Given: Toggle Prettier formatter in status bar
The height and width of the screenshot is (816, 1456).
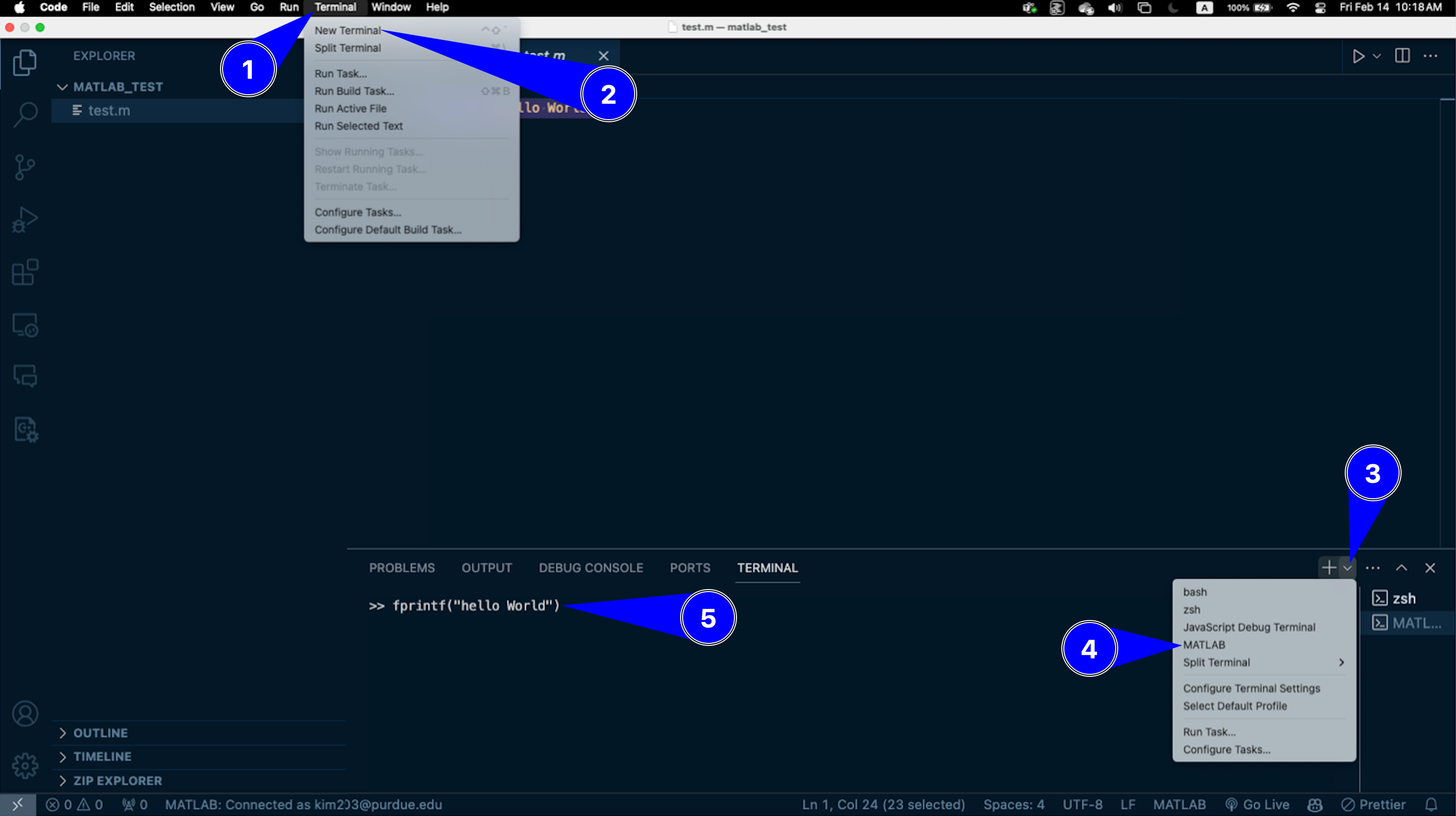Looking at the screenshot, I should pos(1374,804).
